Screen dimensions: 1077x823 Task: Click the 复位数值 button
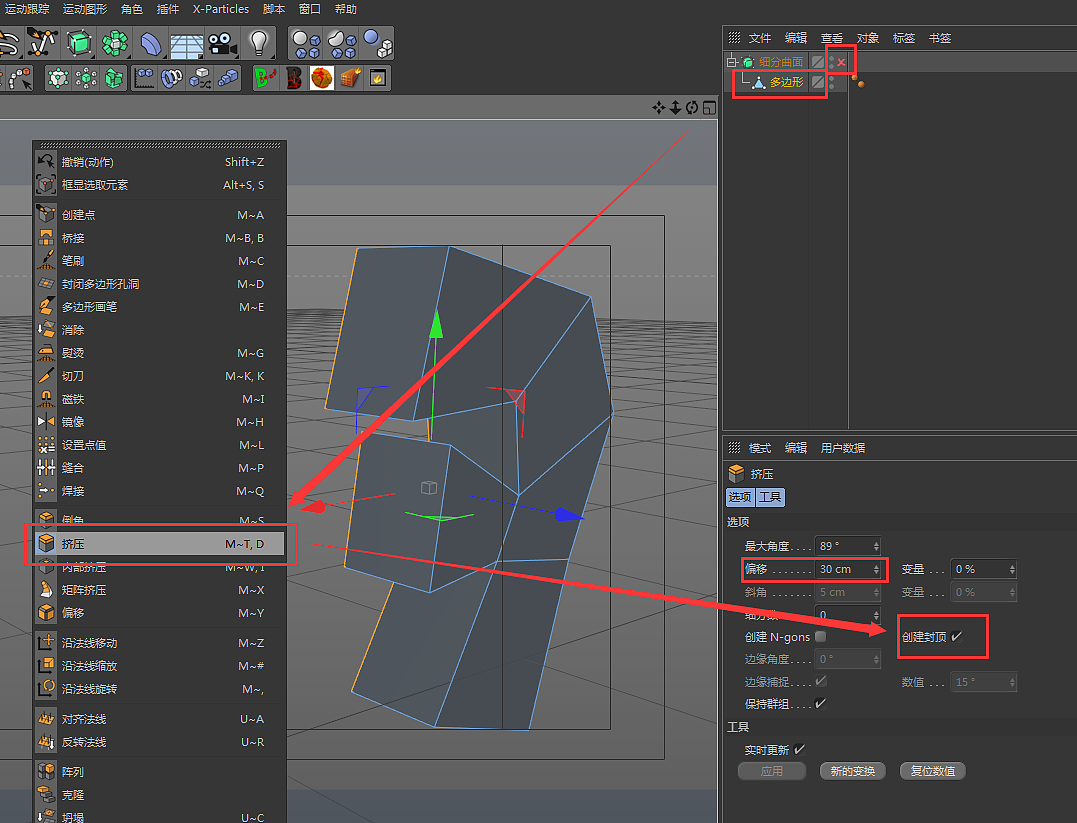(932, 771)
